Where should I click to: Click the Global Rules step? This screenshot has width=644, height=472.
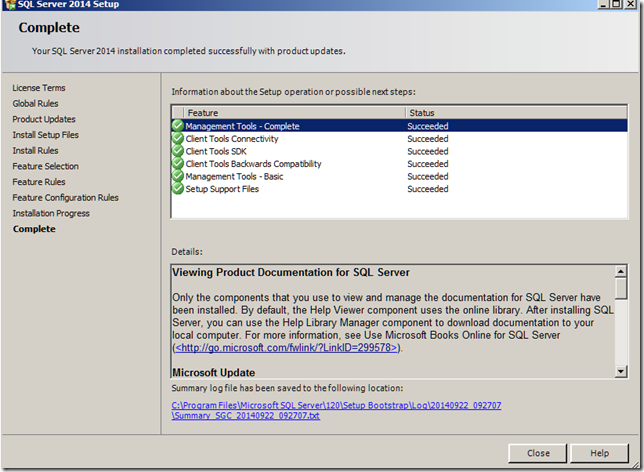[35, 104]
